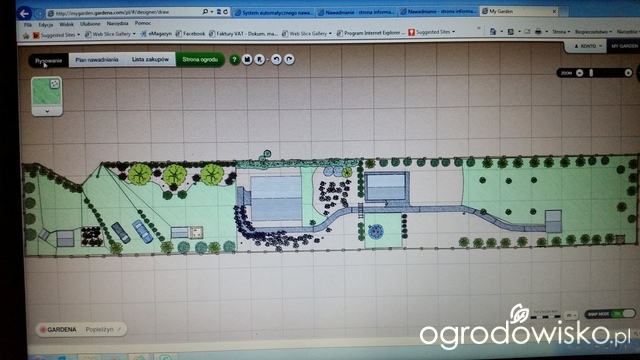This screenshot has height=360, width=640.
Task: Open the Lista zakupów tab
Action: 150,60
